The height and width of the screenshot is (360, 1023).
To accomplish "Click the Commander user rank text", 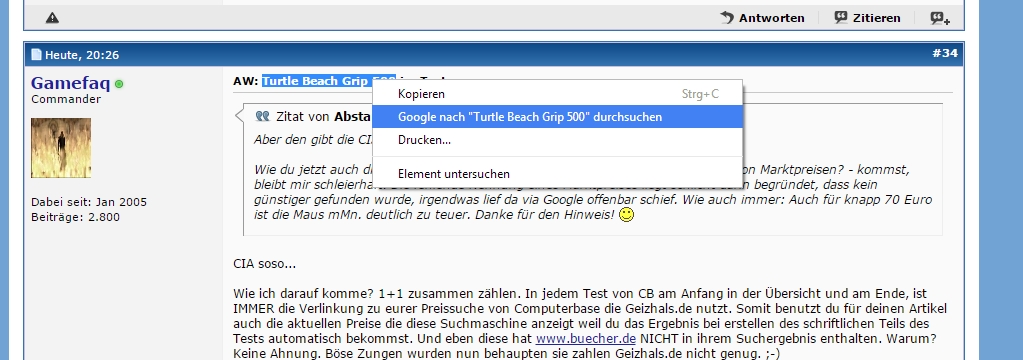I will (66, 99).
